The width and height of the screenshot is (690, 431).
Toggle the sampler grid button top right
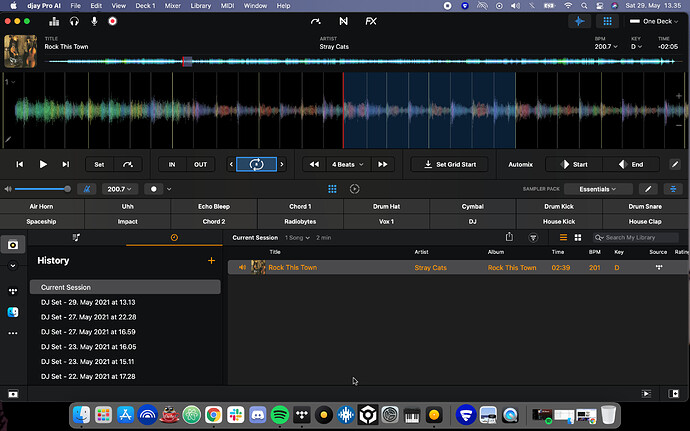pos(607,21)
